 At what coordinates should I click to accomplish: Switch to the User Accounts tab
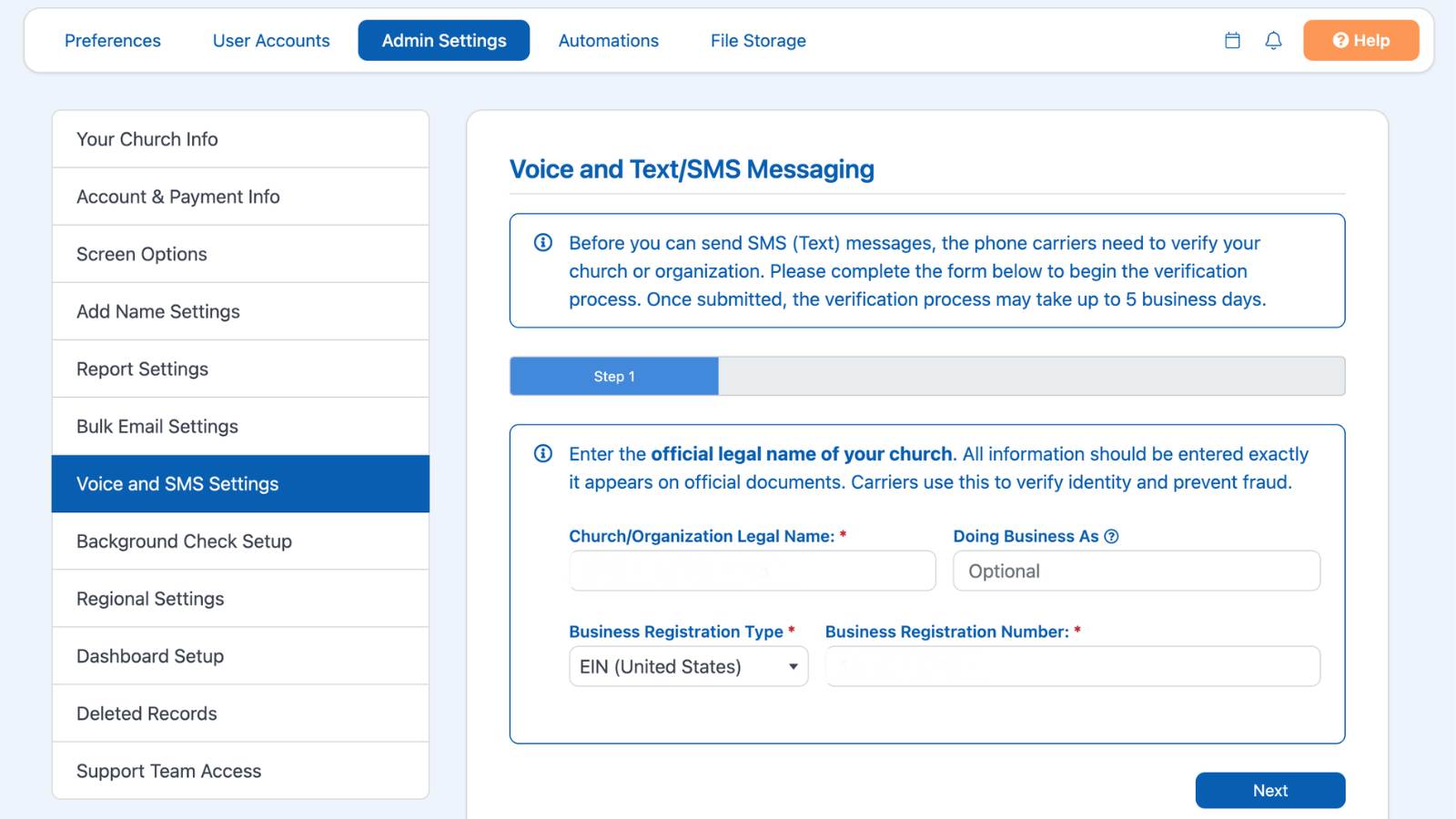tap(271, 40)
